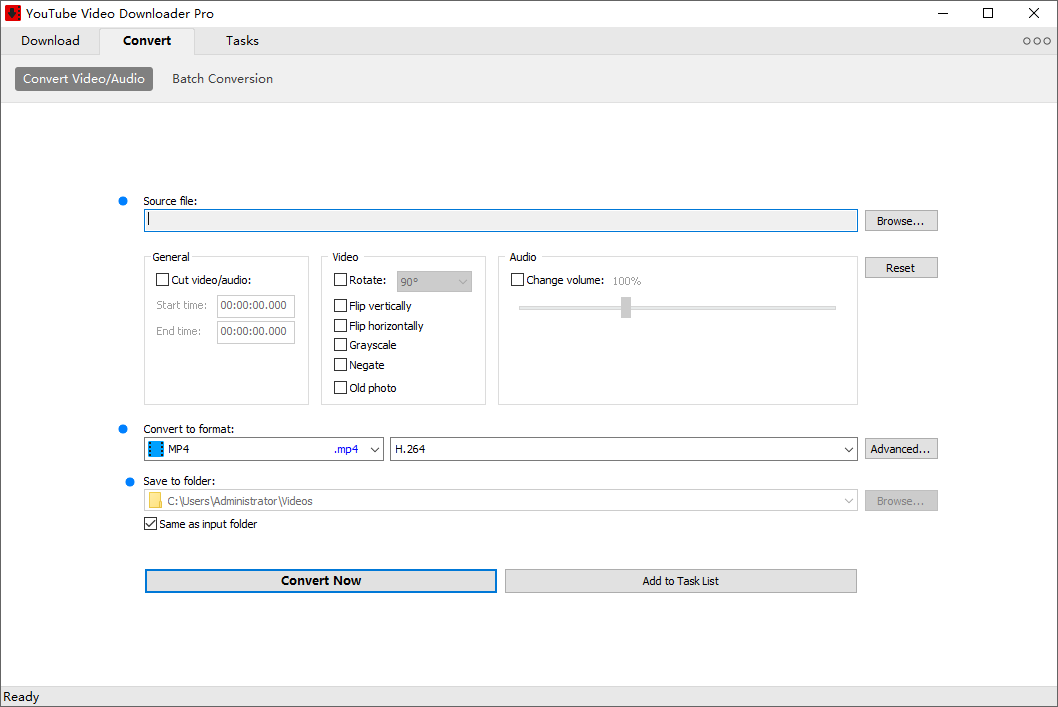
Task: Open the H.264 codec dropdown
Action: coord(848,448)
